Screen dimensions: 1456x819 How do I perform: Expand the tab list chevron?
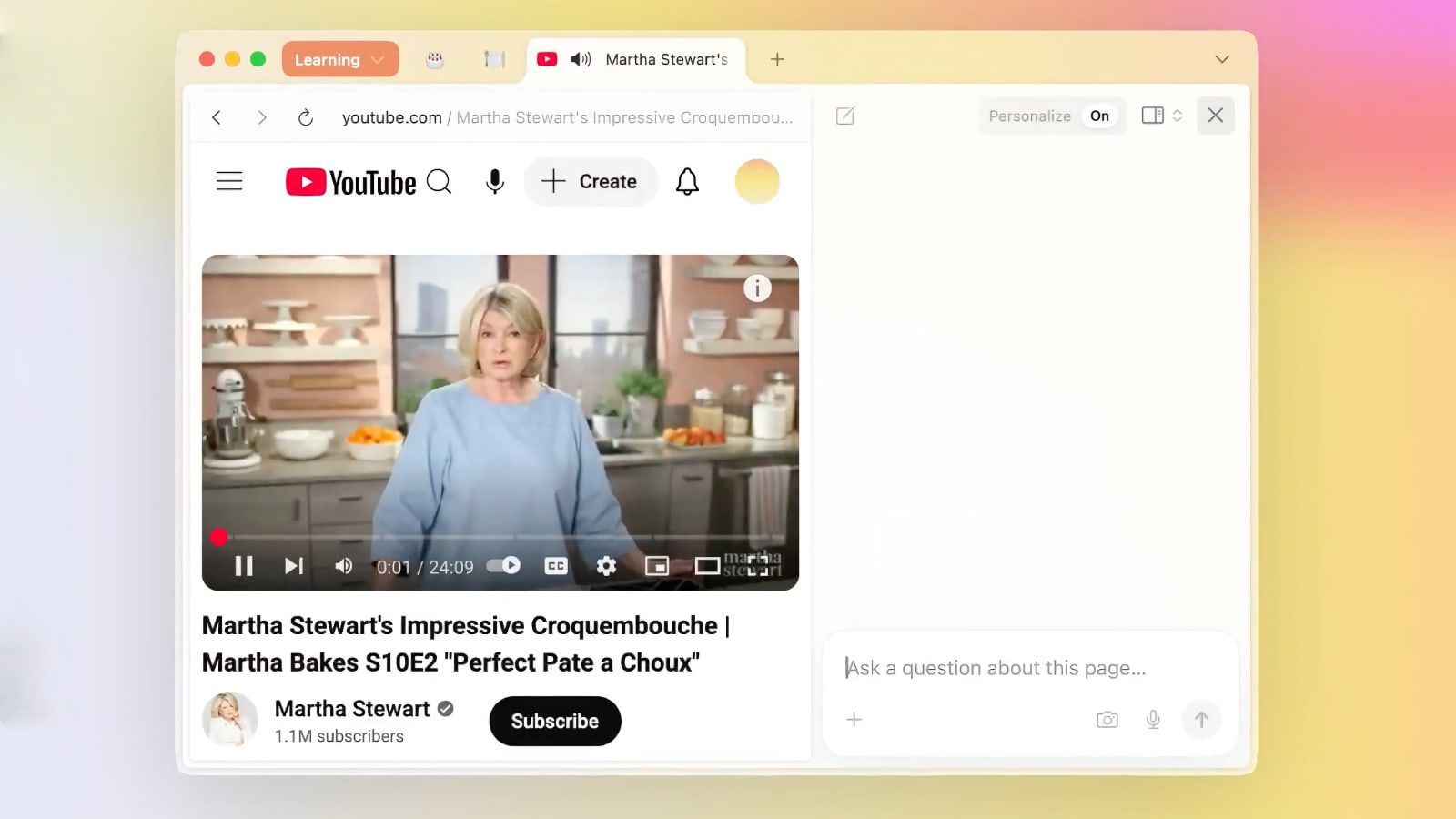[1221, 59]
